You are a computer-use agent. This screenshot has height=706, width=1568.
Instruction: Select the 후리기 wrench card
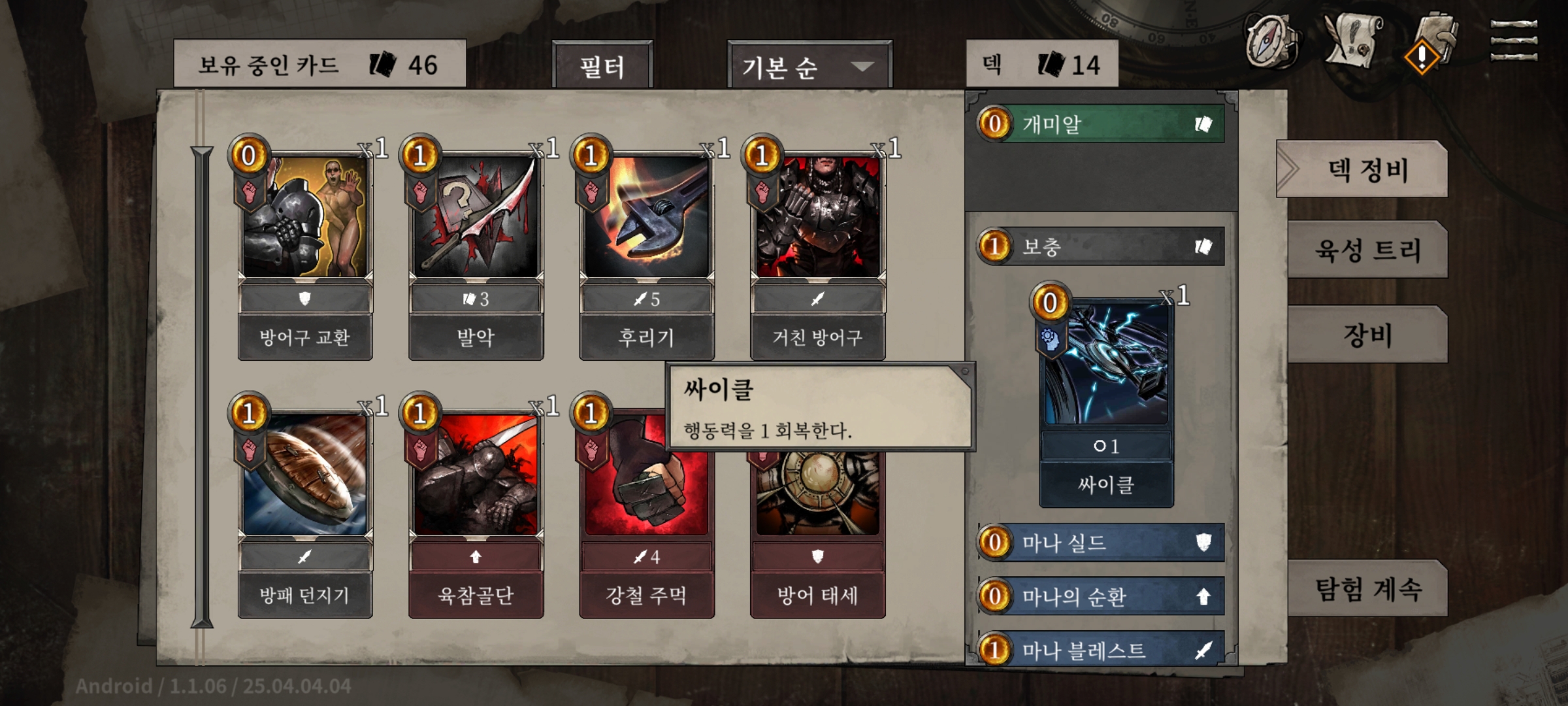tap(647, 248)
